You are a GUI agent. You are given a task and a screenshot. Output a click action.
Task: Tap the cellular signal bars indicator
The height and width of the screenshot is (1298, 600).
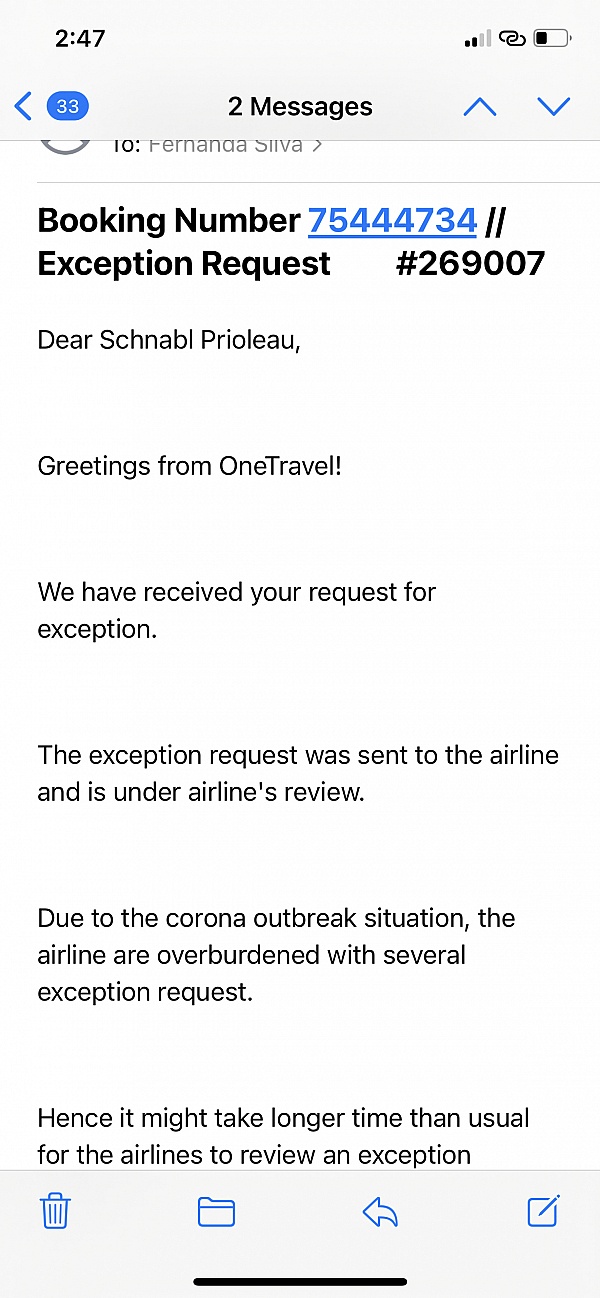pos(478,40)
